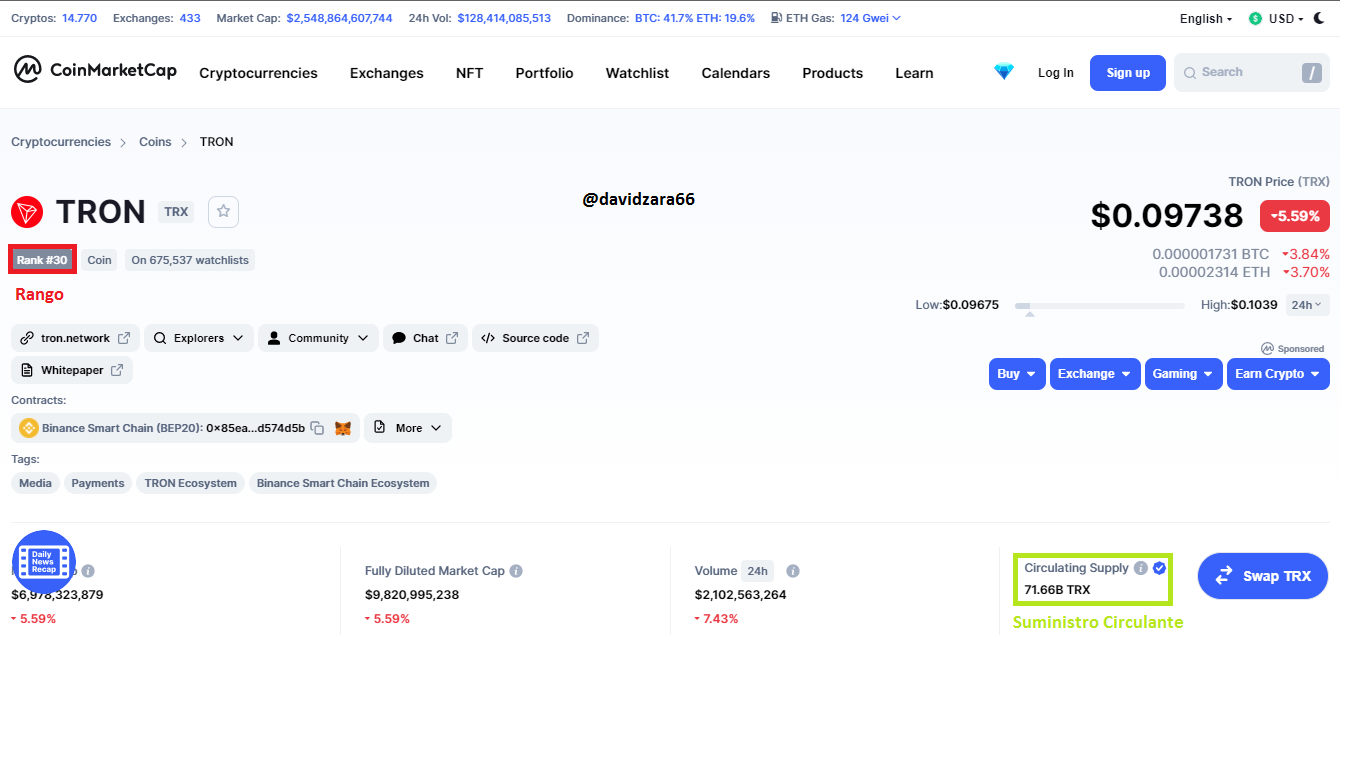Open the Gaming dropdown button
1366x768 pixels.
pos(1184,374)
